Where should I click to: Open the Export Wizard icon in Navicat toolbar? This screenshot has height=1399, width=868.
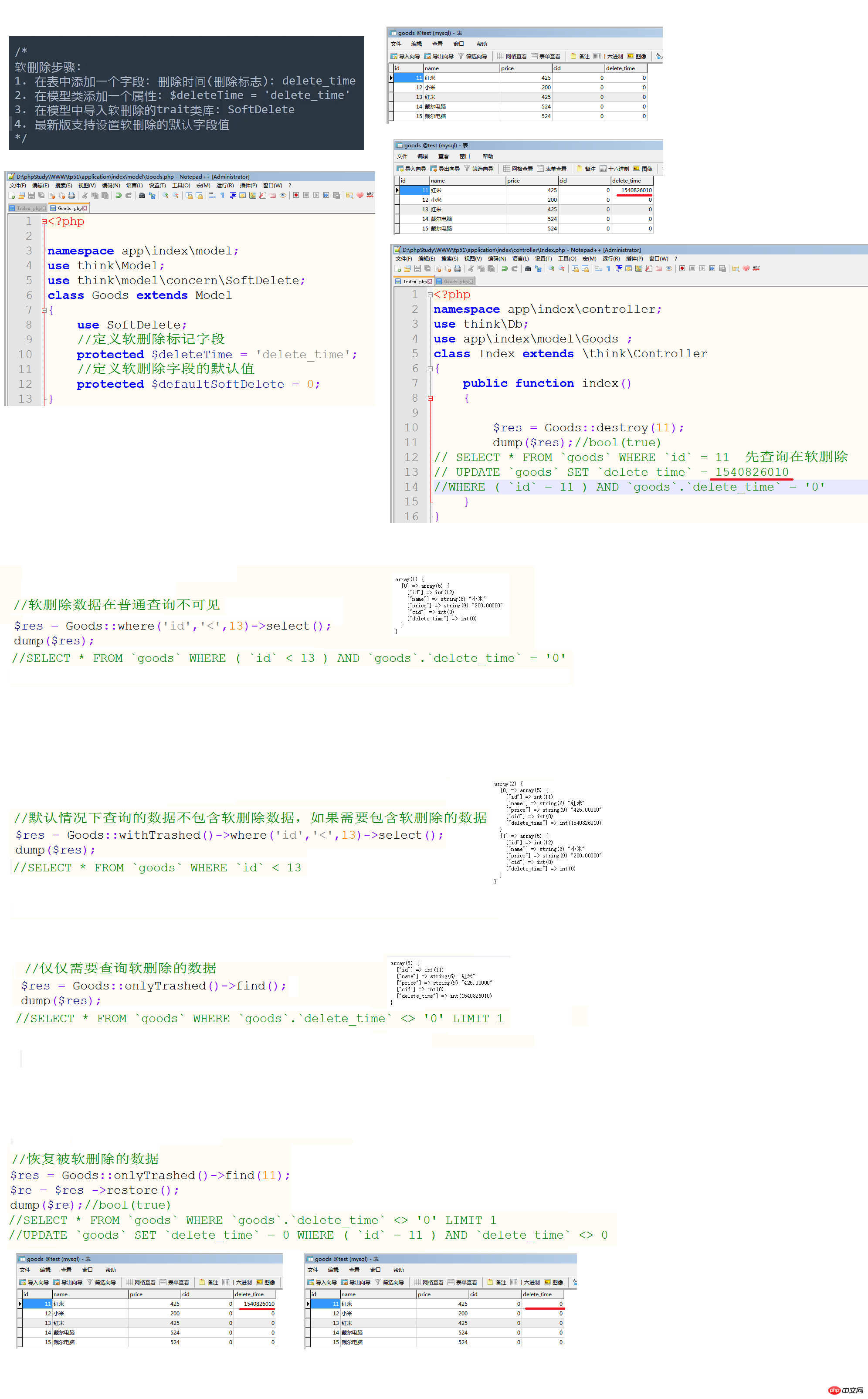tap(439, 56)
